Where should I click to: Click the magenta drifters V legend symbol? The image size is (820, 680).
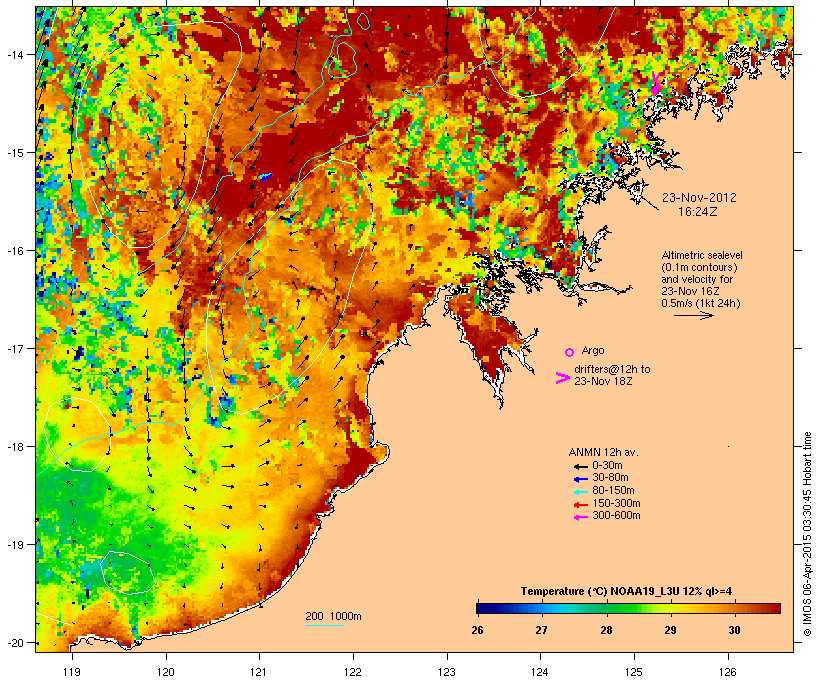(563, 378)
